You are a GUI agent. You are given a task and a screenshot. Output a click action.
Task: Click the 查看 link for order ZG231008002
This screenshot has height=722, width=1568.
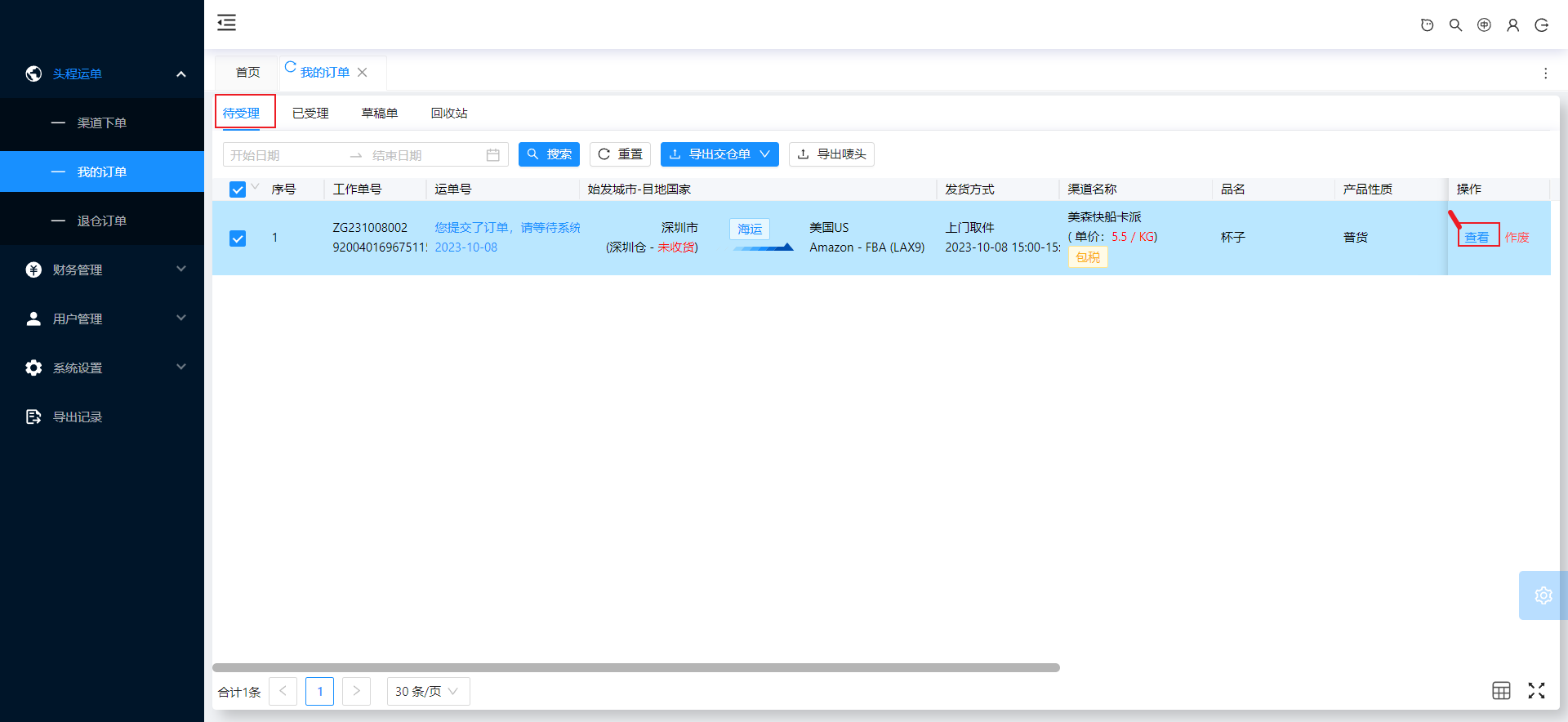click(x=1477, y=238)
